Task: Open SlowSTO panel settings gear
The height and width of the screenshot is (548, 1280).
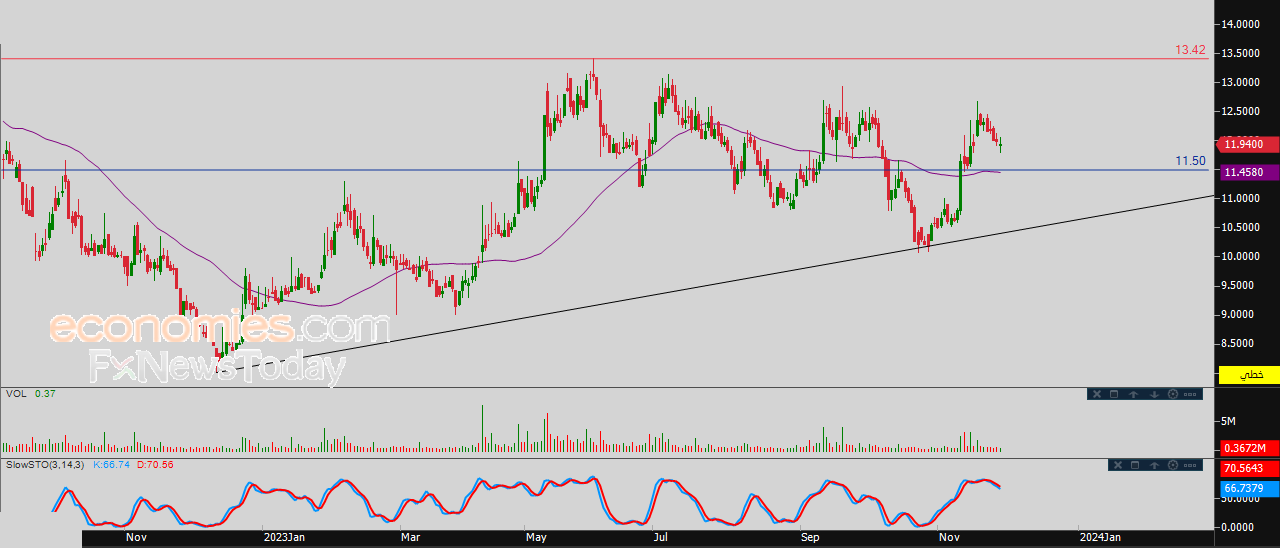Action: click(1173, 465)
